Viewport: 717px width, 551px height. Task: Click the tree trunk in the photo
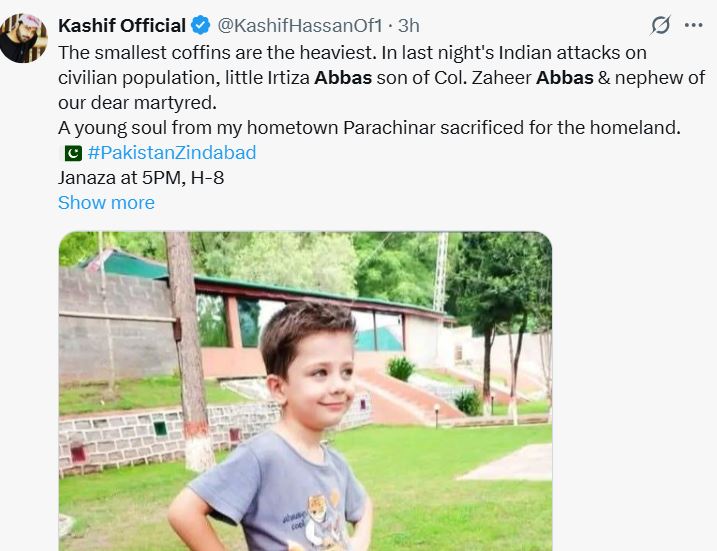187,350
